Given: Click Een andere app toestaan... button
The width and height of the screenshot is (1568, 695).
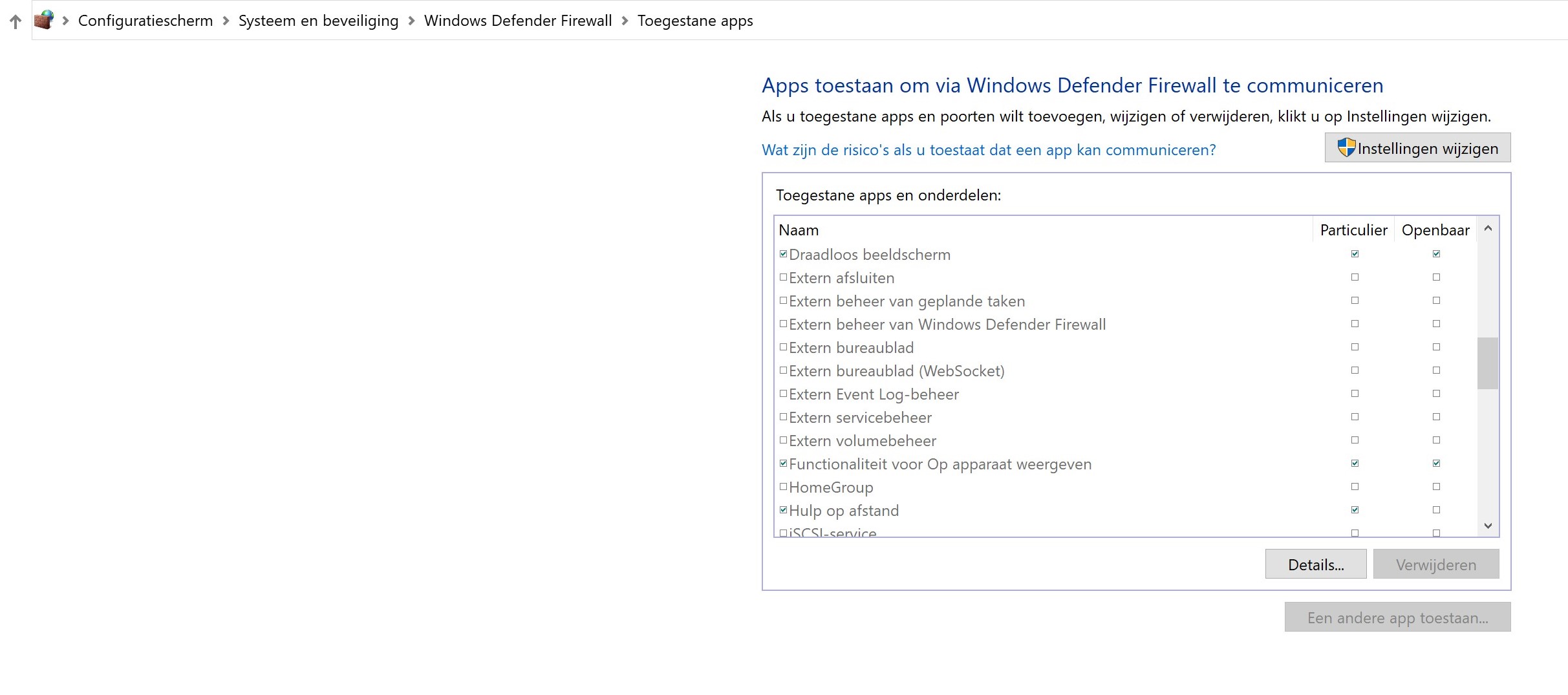Looking at the screenshot, I should pyautogui.click(x=1397, y=617).
